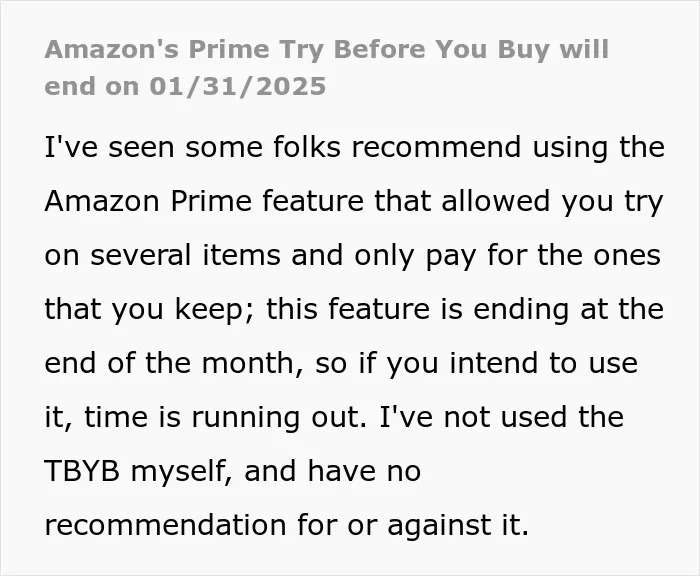The image size is (700, 576).
Task: Click the word "recommend" on the first body line
Action: (x=436, y=147)
